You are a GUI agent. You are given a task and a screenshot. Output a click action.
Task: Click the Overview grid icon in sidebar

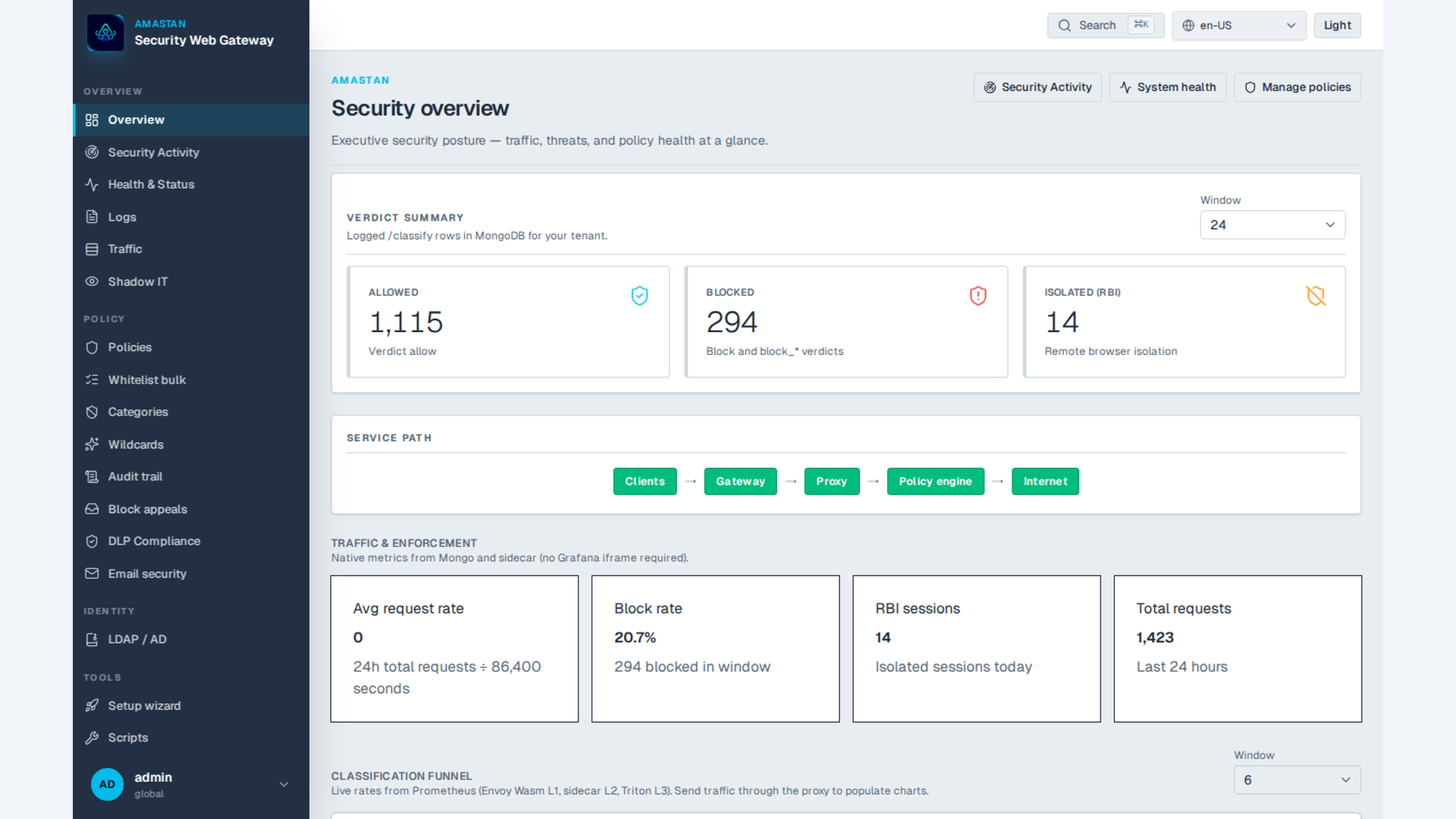(x=92, y=120)
